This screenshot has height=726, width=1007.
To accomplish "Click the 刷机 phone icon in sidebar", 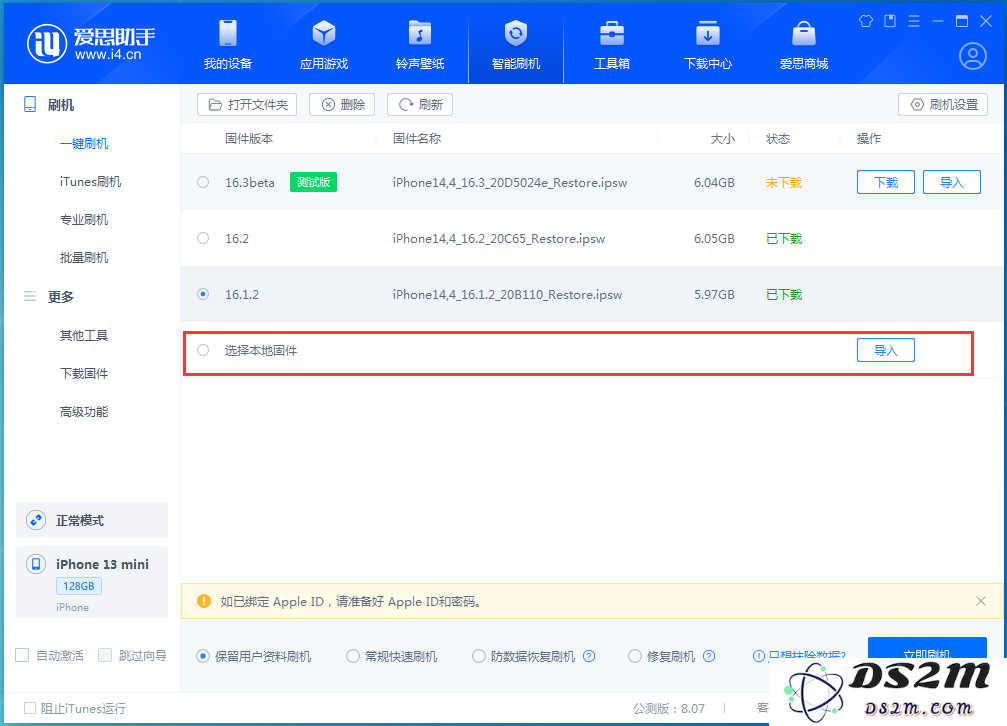I will [x=30, y=104].
